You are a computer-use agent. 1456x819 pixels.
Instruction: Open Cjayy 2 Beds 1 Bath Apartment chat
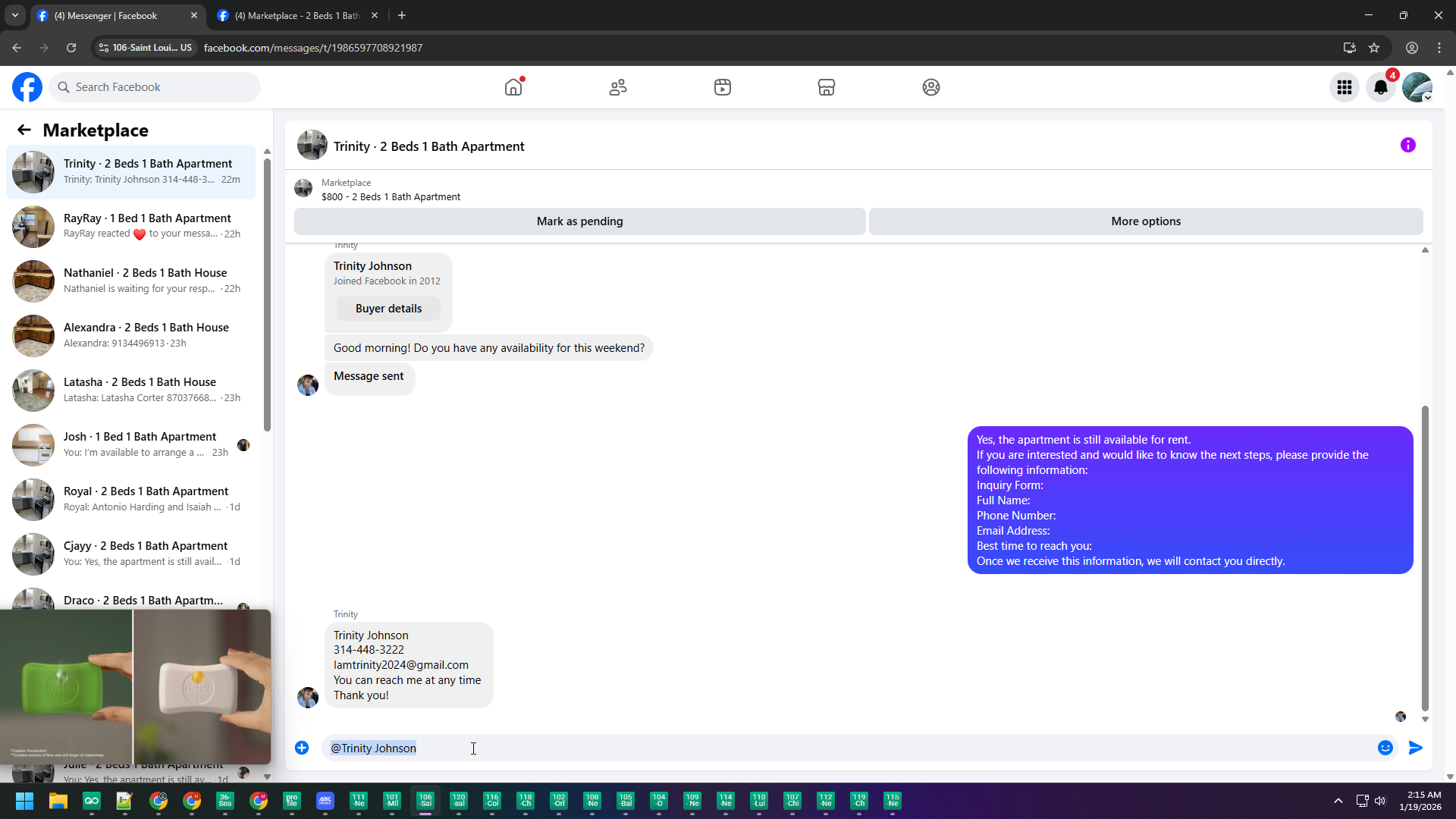click(130, 554)
